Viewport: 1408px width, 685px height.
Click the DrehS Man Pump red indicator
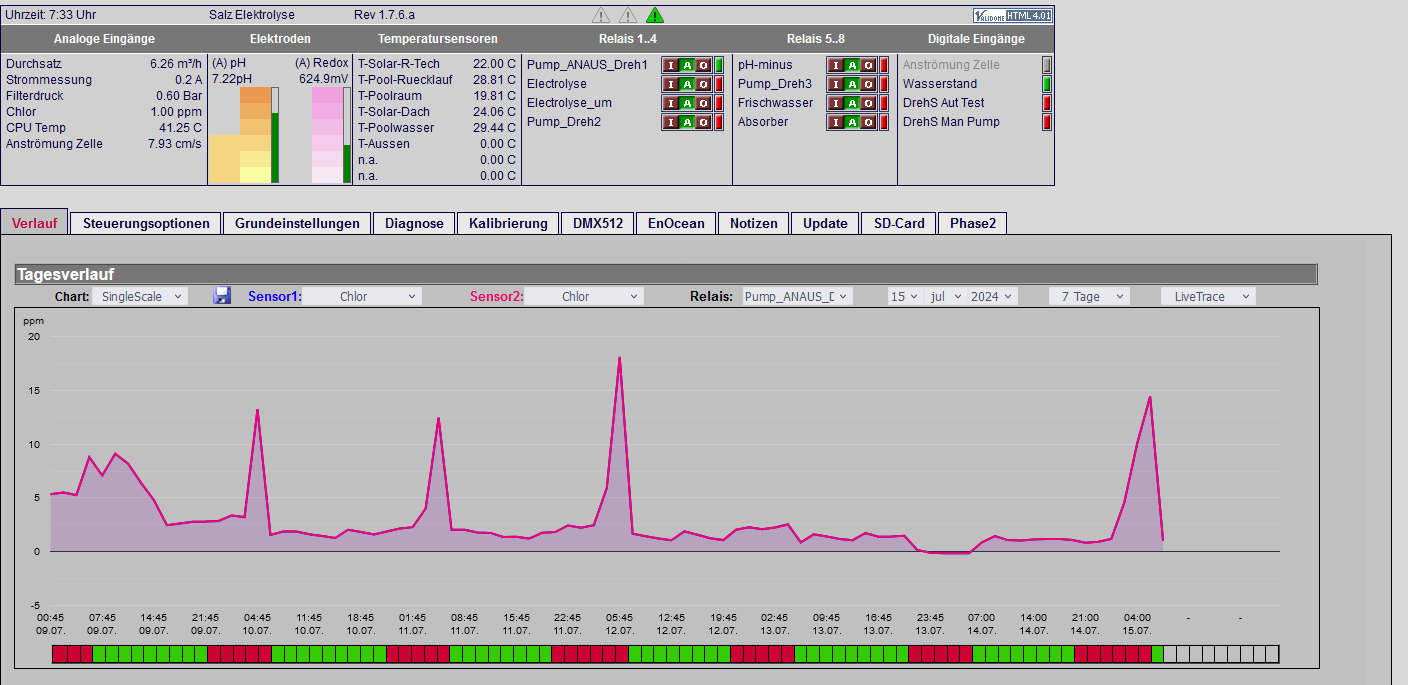pyautogui.click(x=1047, y=122)
